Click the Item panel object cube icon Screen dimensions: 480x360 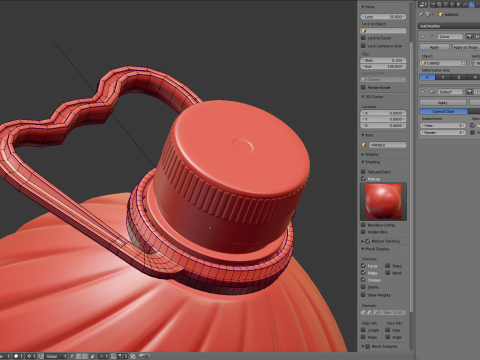(364, 145)
